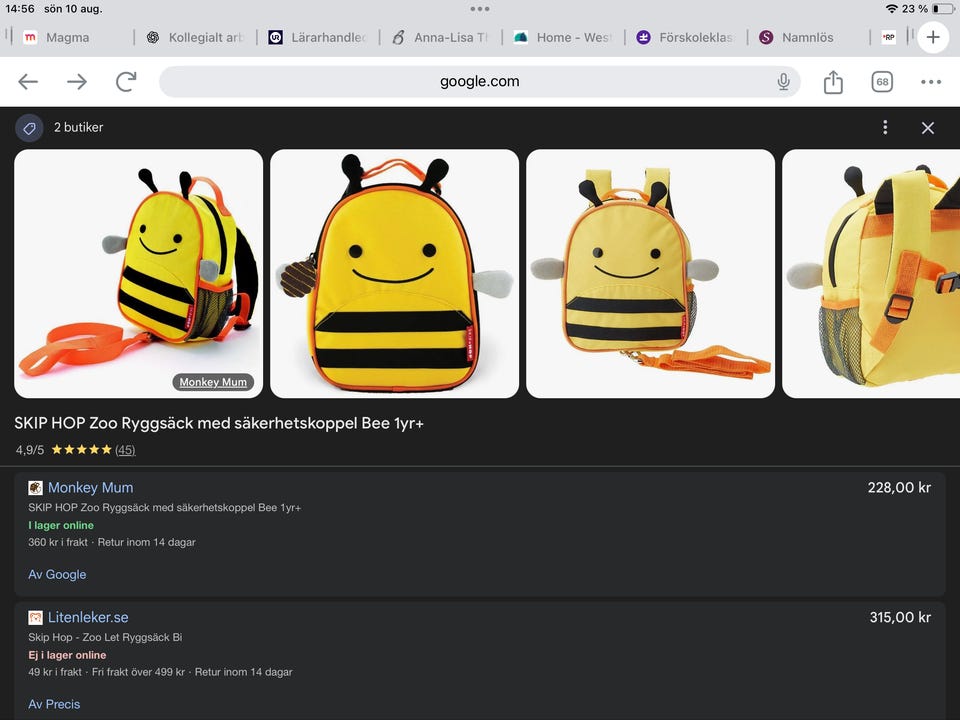Image resolution: width=960 pixels, height=720 pixels.
Task: Open second bee backpack front-view image
Action: pos(394,274)
